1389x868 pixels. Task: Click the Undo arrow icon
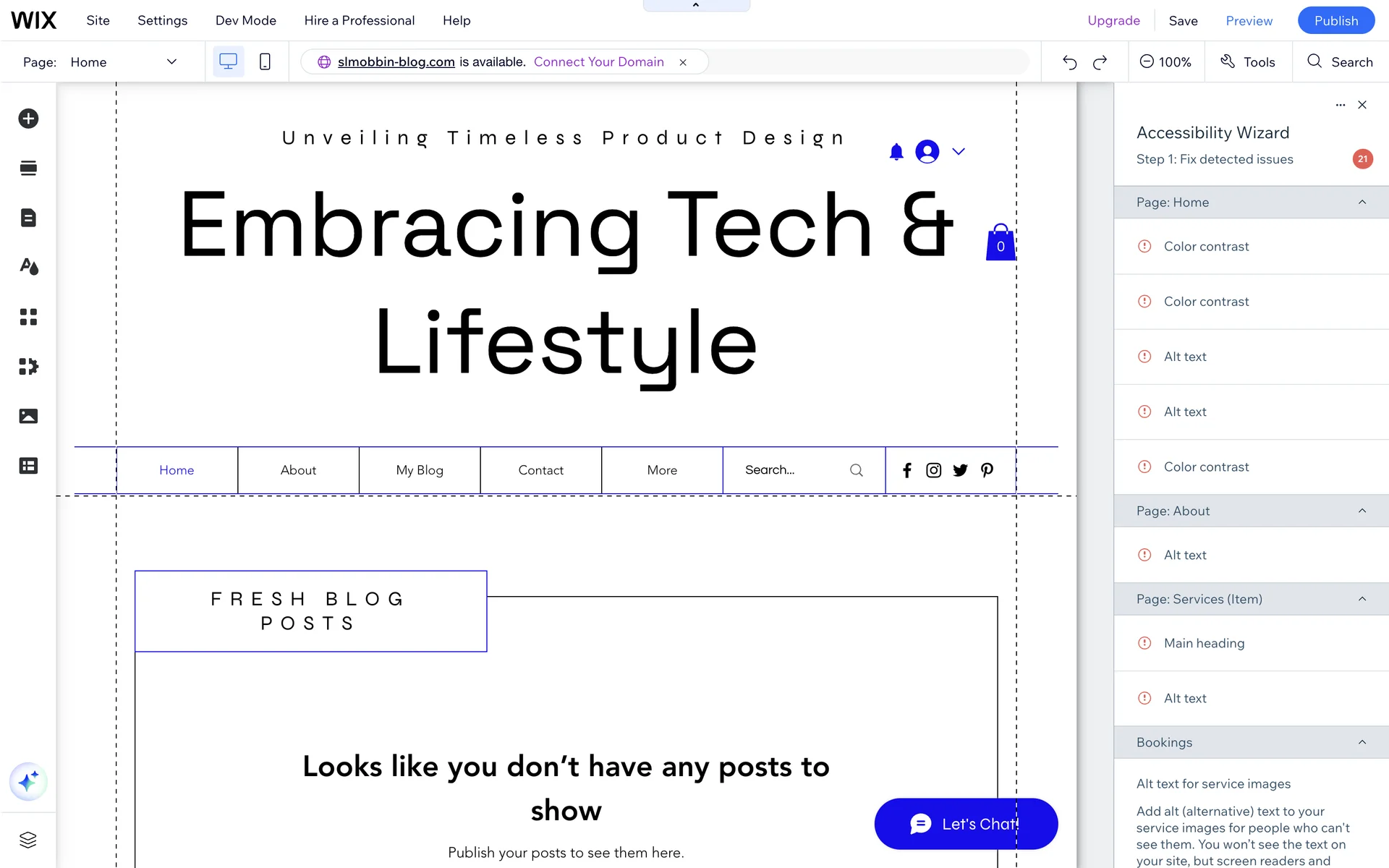click(x=1069, y=62)
